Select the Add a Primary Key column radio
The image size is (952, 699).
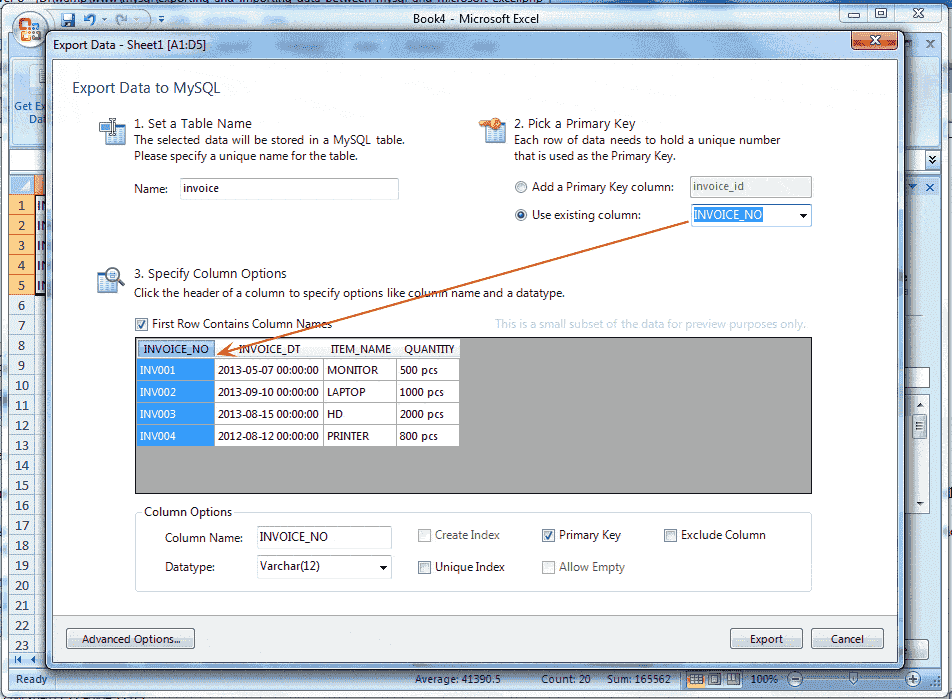point(521,187)
